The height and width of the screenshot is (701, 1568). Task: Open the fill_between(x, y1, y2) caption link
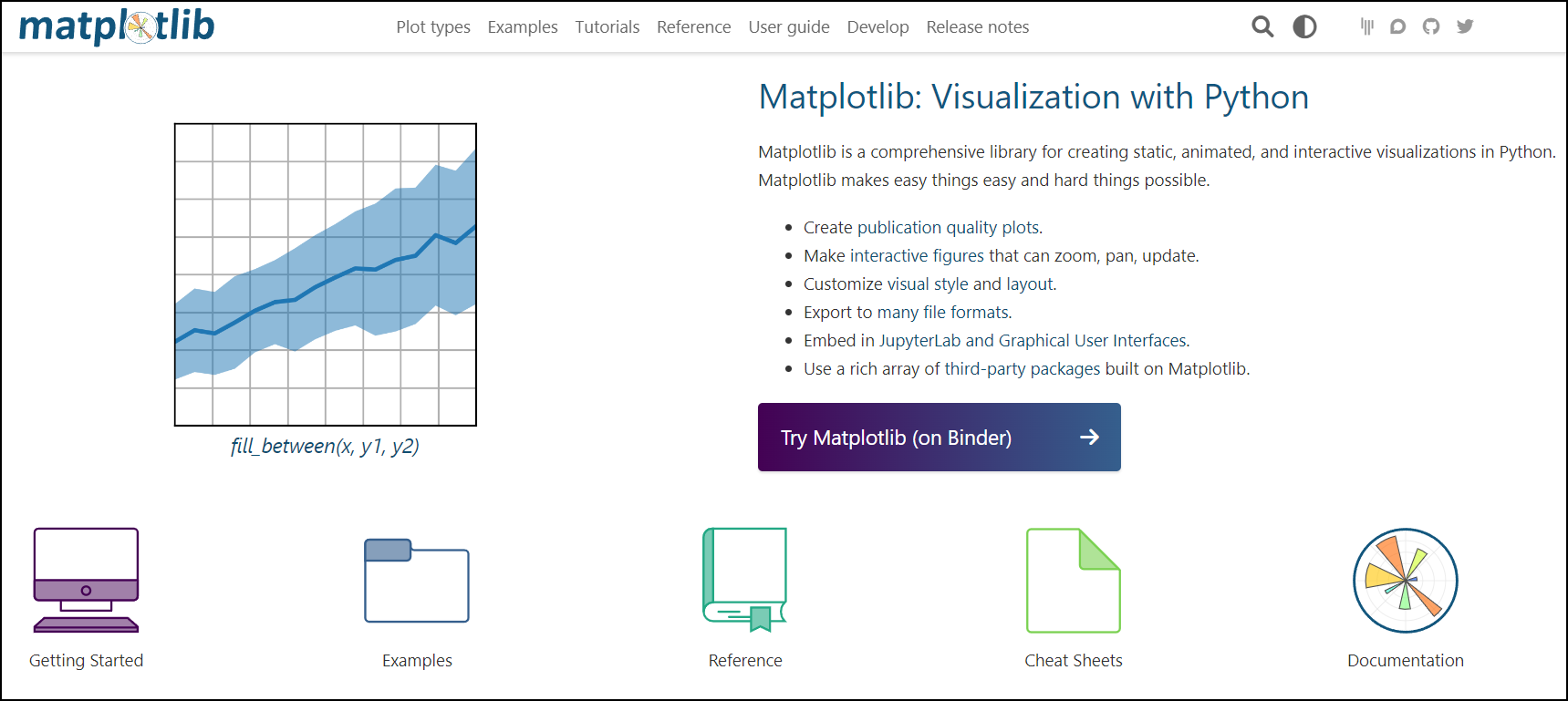325,446
